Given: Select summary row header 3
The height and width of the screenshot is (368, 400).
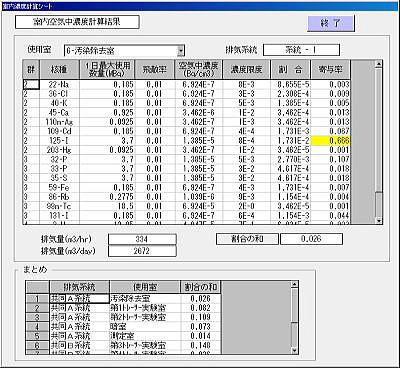Looking at the screenshot, I should (x=37, y=317).
